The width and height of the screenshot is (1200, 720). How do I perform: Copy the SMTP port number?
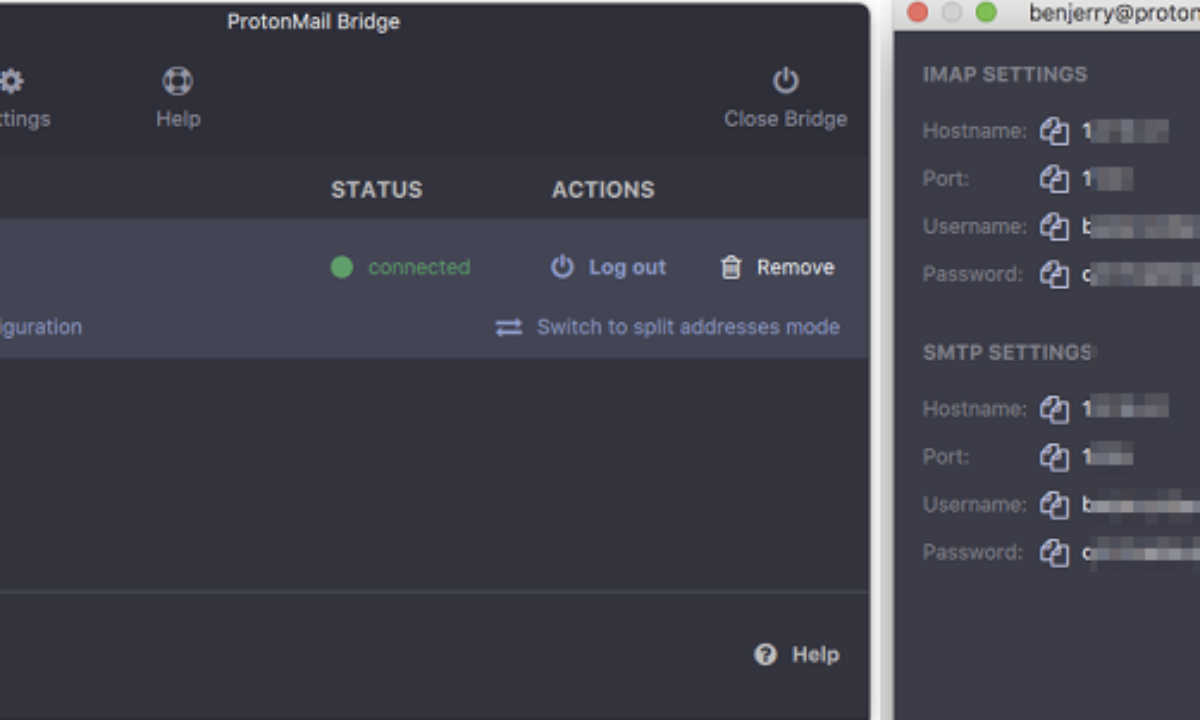(1054, 457)
